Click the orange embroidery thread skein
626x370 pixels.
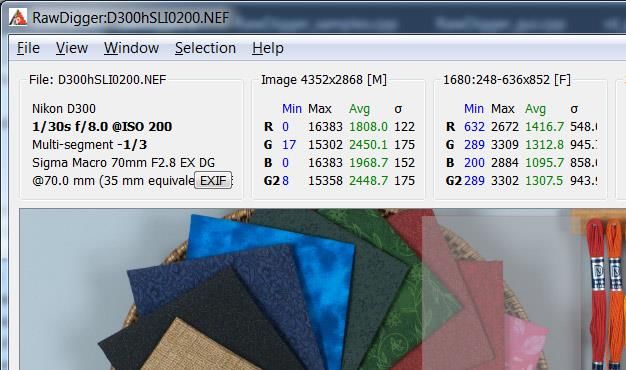(x=616, y=295)
